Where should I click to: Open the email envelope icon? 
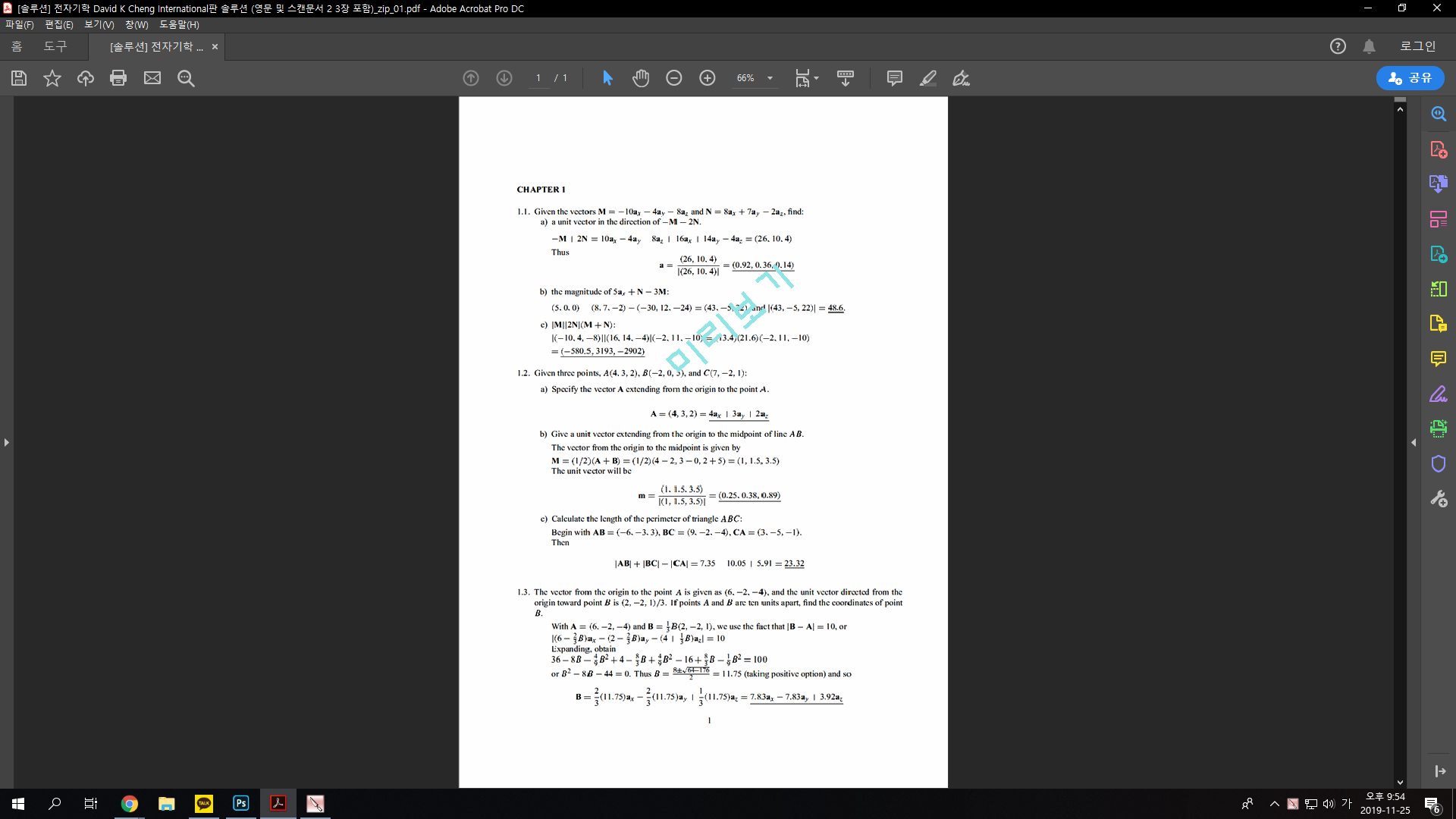[152, 78]
